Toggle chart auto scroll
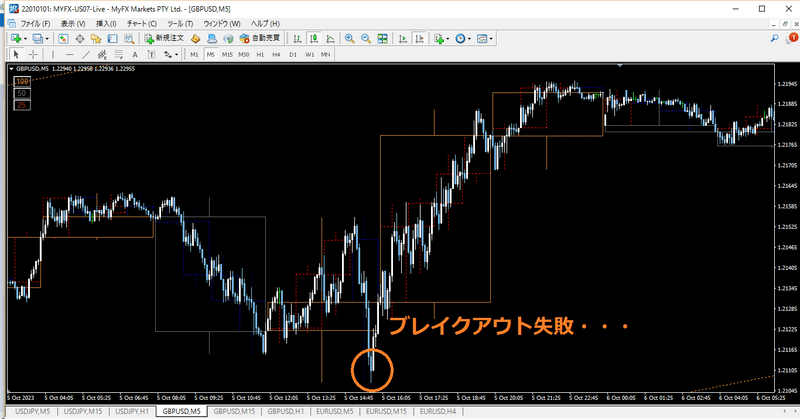This screenshot has width=800, height=419. [403, 38]
